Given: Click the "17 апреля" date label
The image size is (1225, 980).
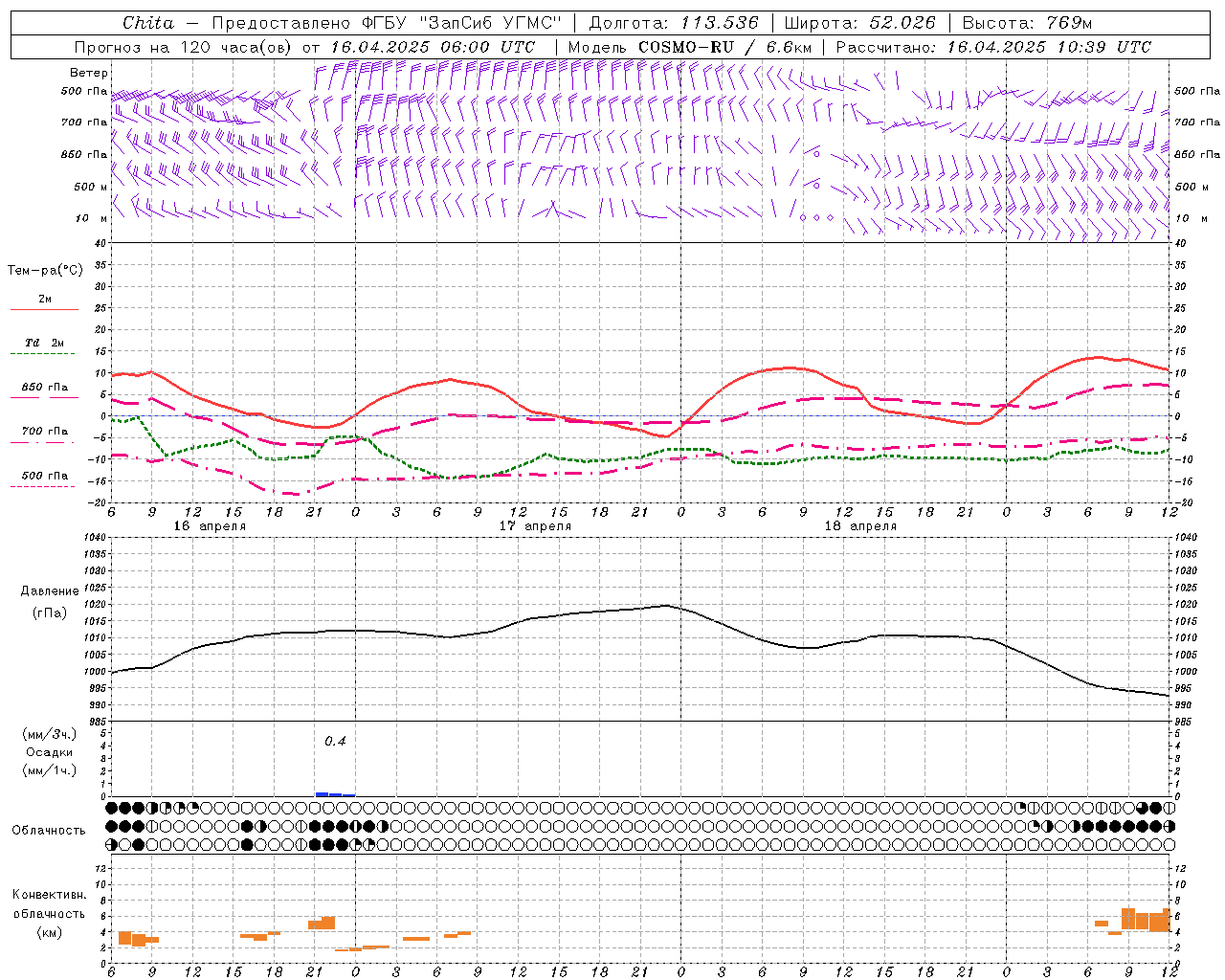Looking at the screenshot, I should [535, 526].
